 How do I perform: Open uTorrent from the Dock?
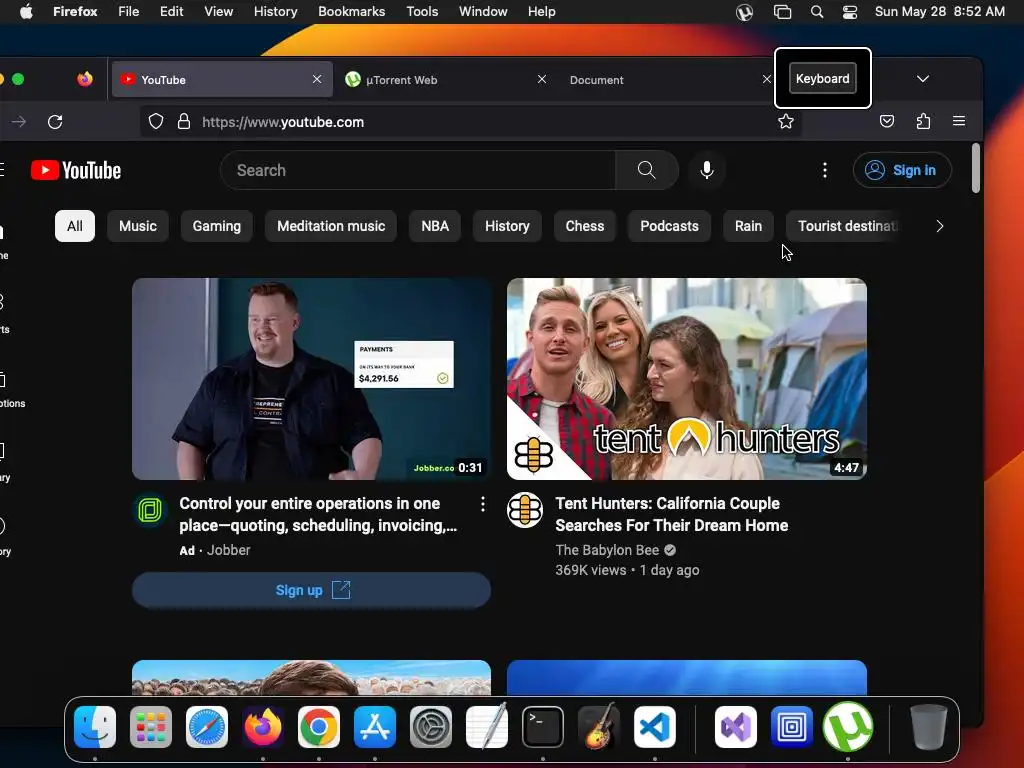[x=848, y=727]
